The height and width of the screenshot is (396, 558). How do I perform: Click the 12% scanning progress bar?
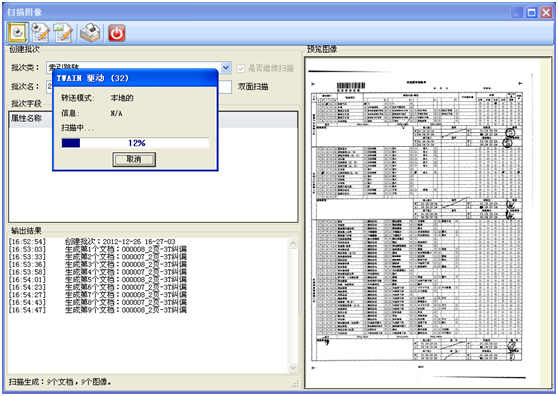(135, 143)
